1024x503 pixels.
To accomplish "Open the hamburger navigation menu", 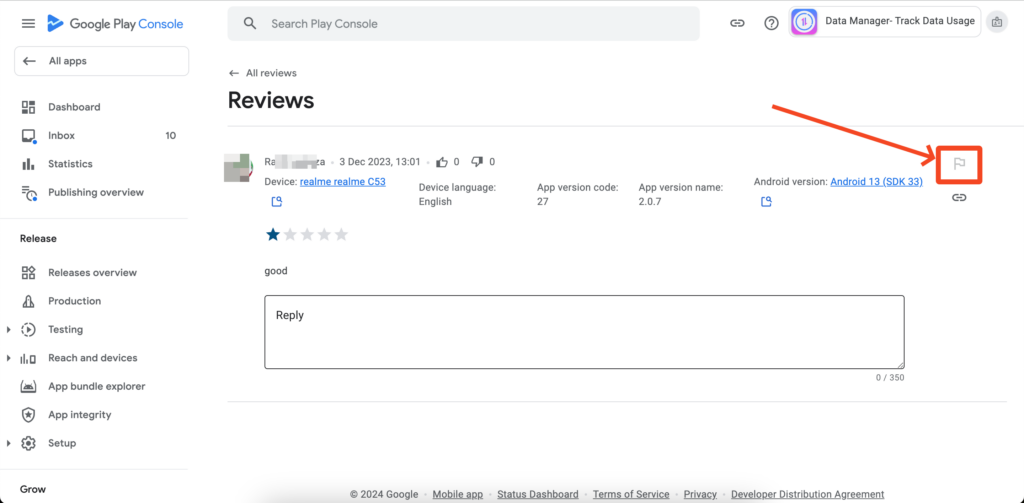I will (x=28, y=23).
